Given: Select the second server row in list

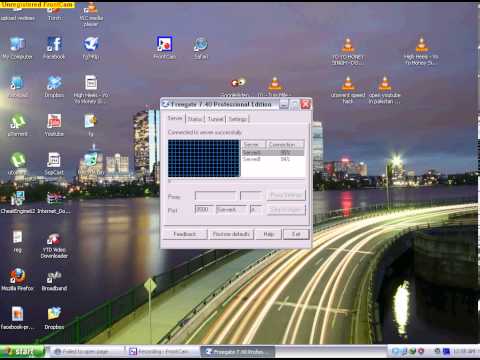Looking at the screenshot, I should (x=273, y=159).
